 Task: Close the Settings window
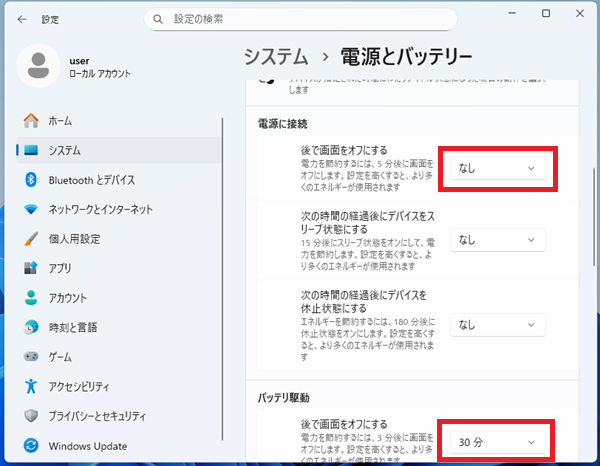pyautogui.click(x=580, y=13)
